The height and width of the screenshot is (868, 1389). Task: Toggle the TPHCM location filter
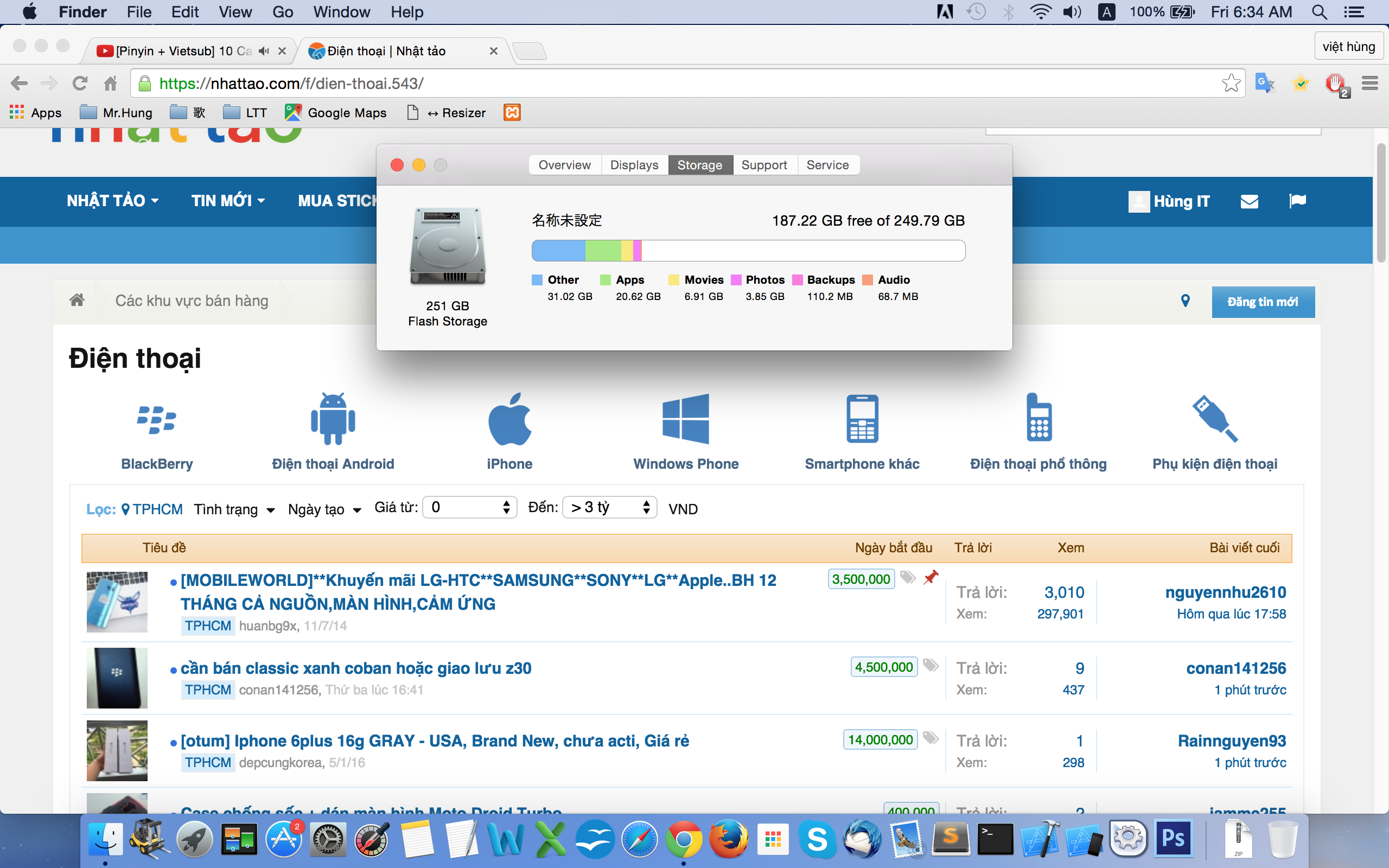(x=151, y=509)
